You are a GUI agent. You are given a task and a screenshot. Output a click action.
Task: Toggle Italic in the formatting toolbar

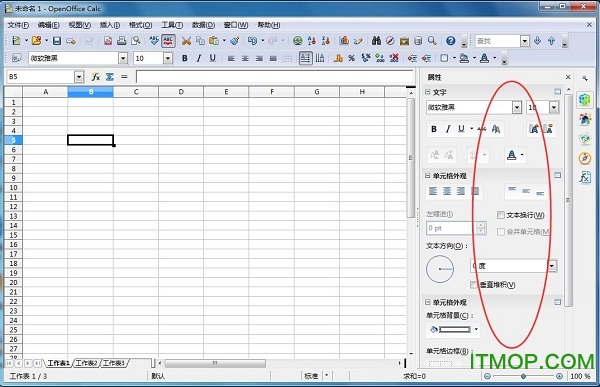click(x=199, y=58)
